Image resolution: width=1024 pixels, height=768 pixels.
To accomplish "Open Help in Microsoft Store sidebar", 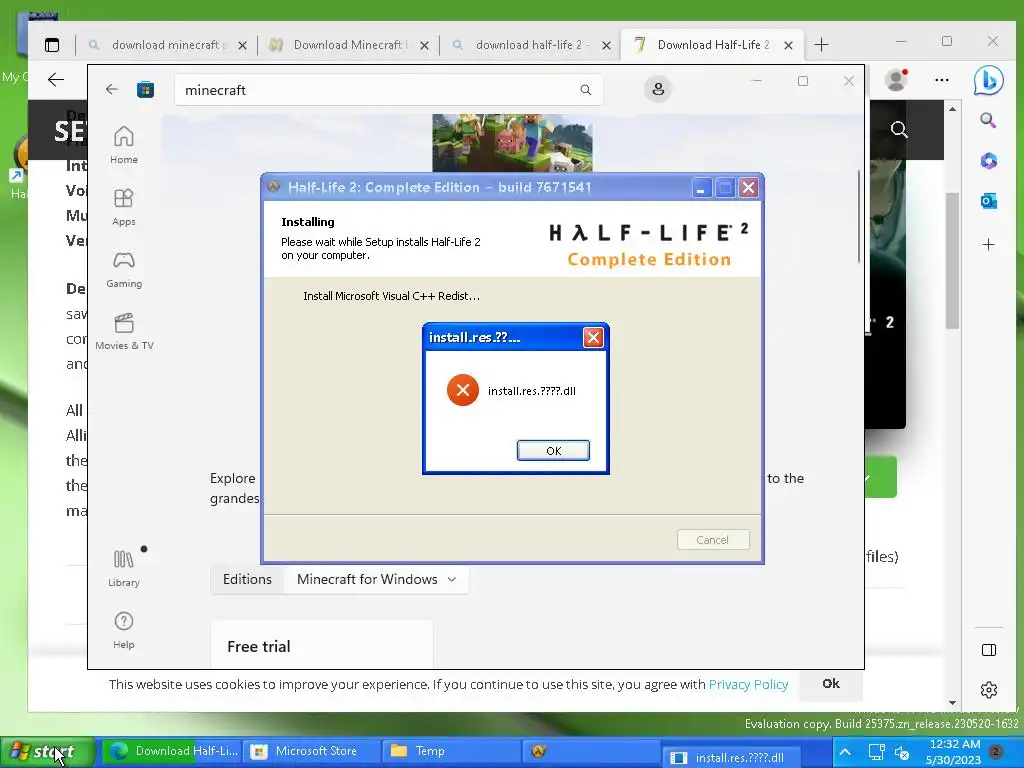I will pos(123,630).
